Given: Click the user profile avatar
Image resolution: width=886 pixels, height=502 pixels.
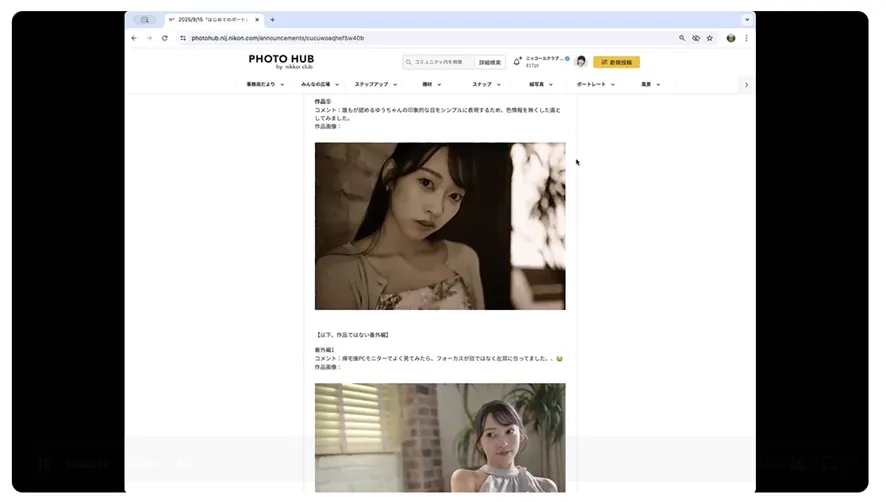Looking at the screenshot, I should tap(581, 62).
